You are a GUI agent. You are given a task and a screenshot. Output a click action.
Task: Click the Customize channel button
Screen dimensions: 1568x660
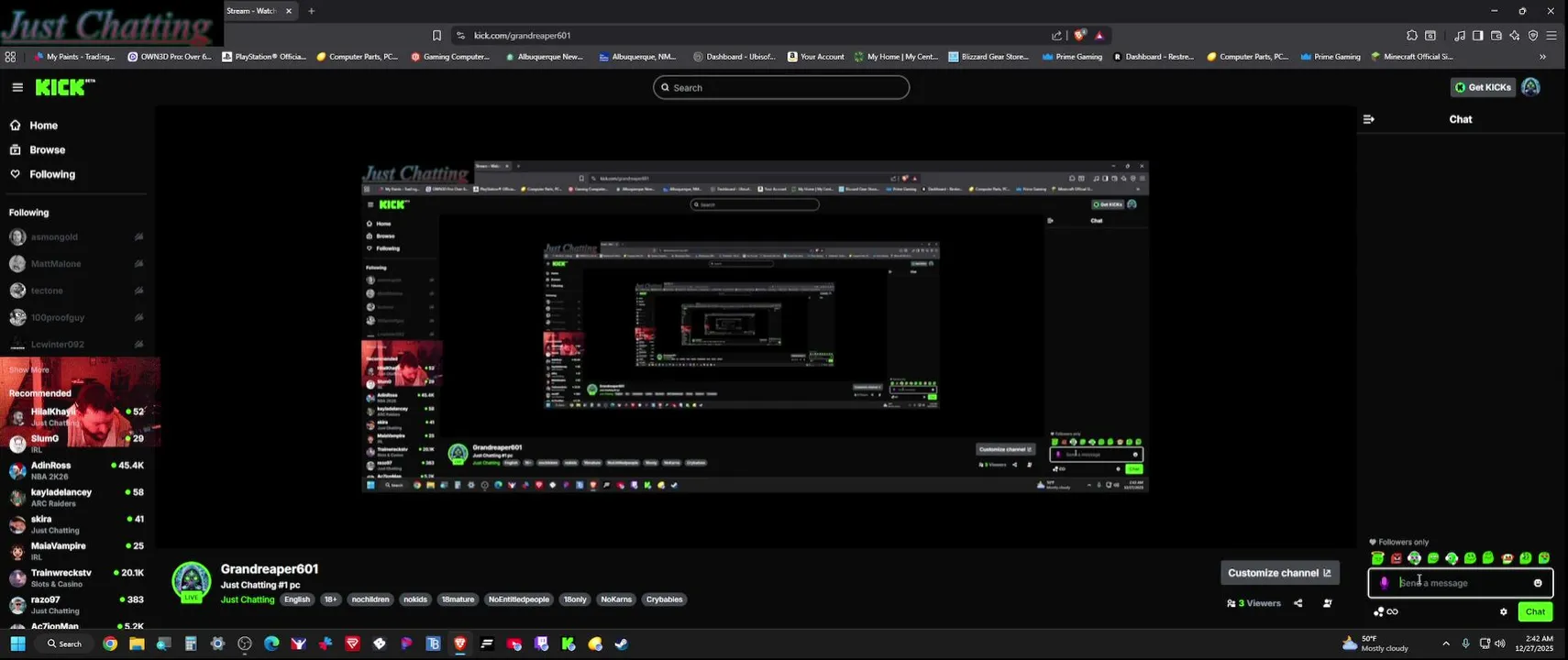point(1280,573)
